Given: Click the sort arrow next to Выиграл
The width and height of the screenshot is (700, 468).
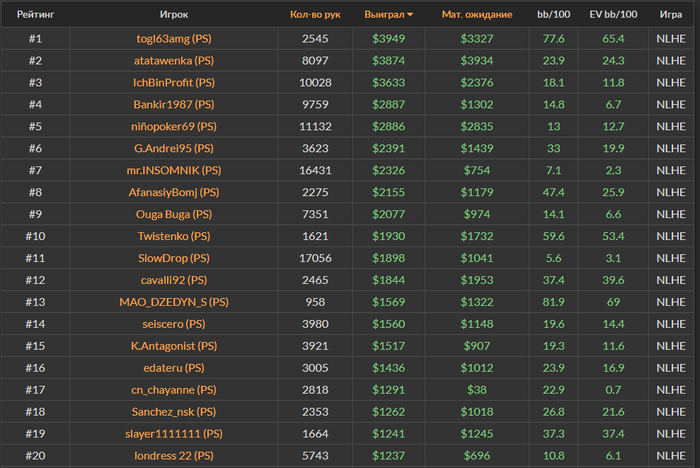Looking at the screenshot, I should (410, 15).
